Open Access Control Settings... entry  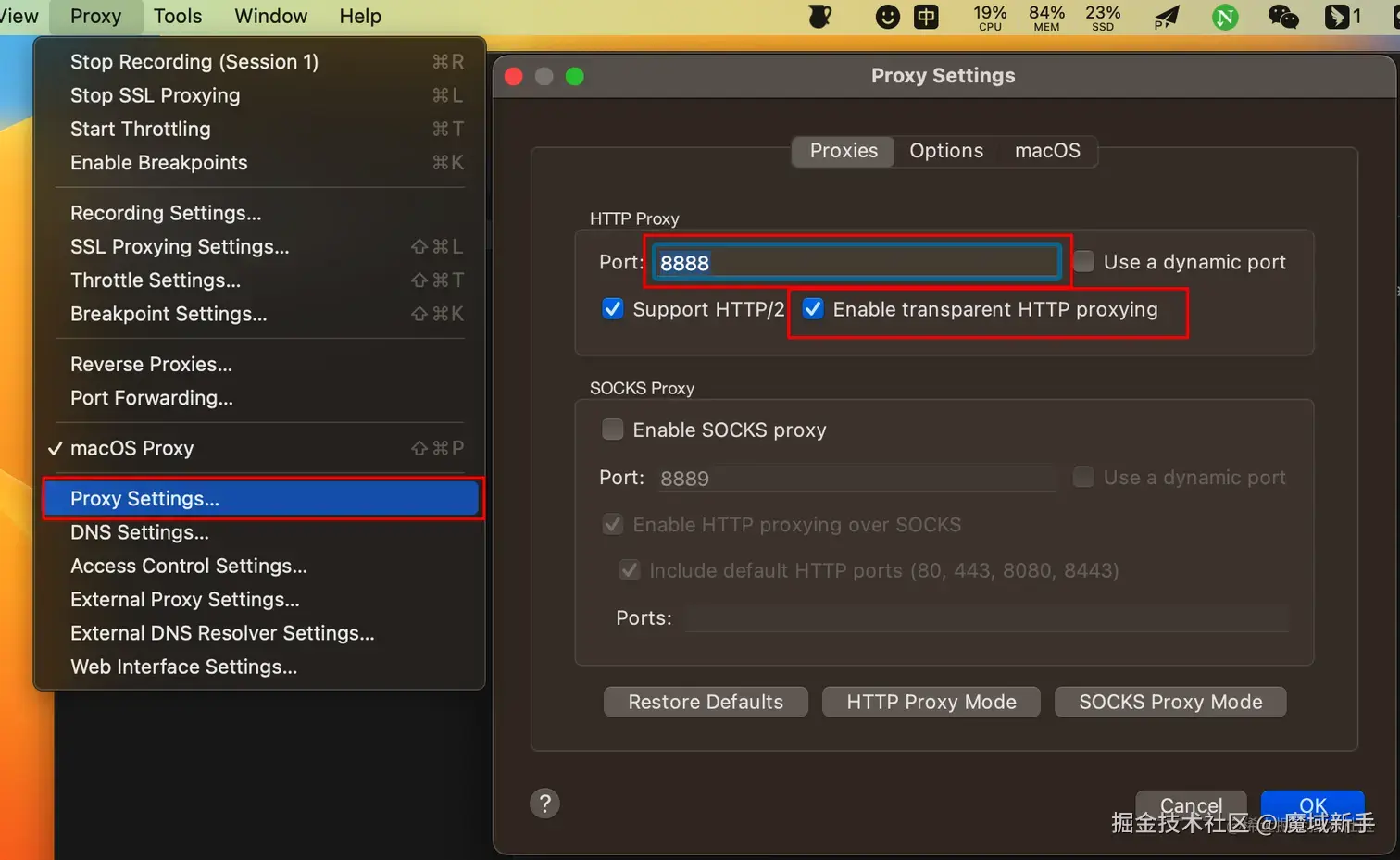click(260, 566)
